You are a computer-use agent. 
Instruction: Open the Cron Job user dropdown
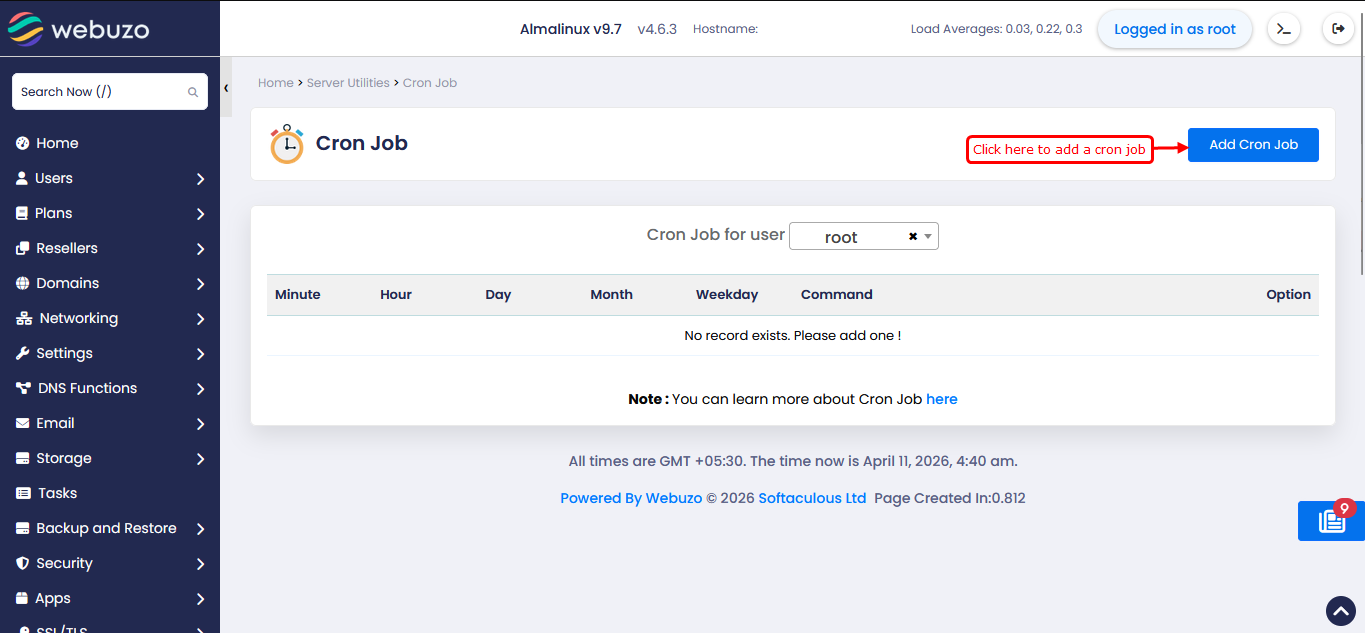click(x=864, y=237)
